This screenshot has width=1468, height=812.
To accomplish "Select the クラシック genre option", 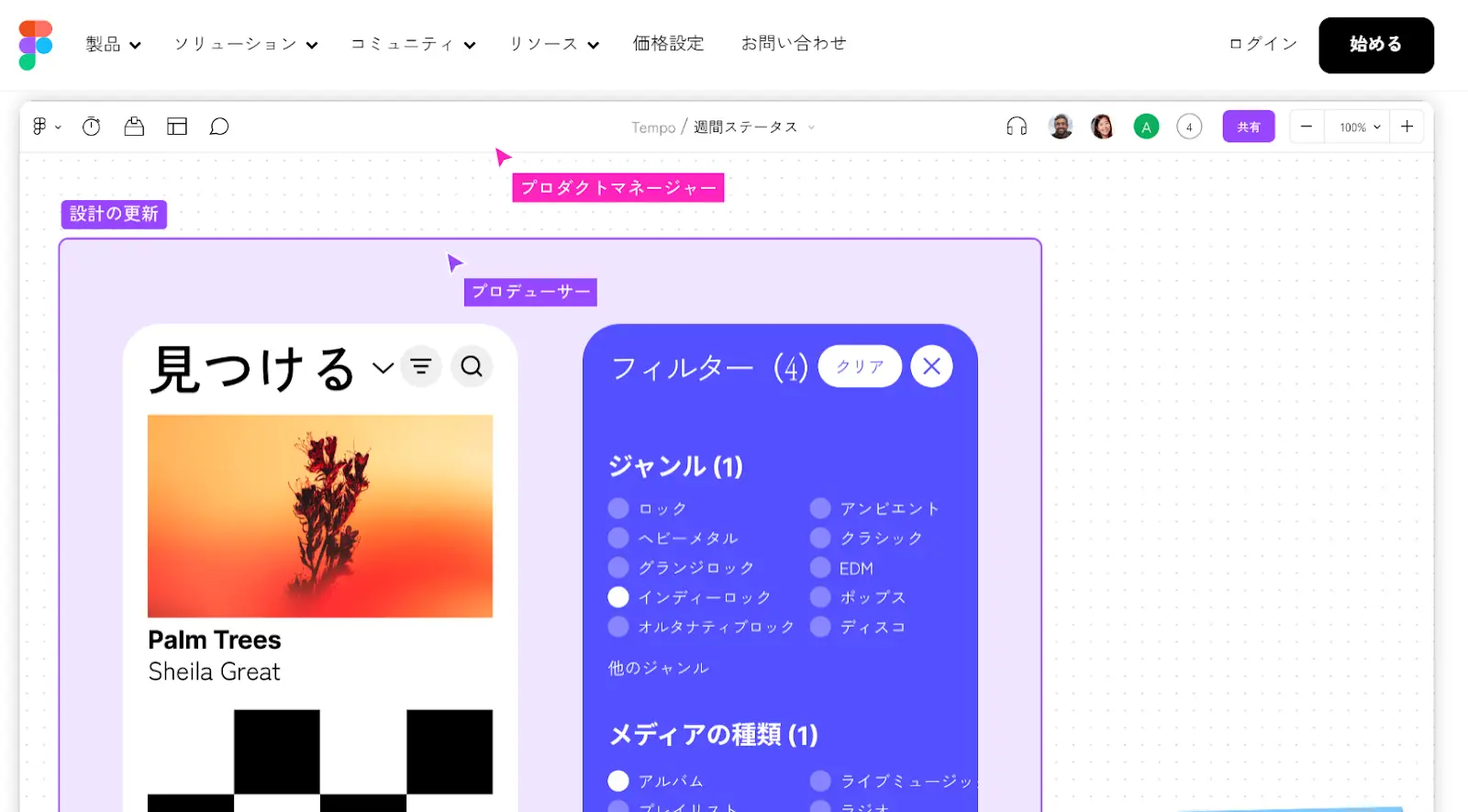I will 820,538.
